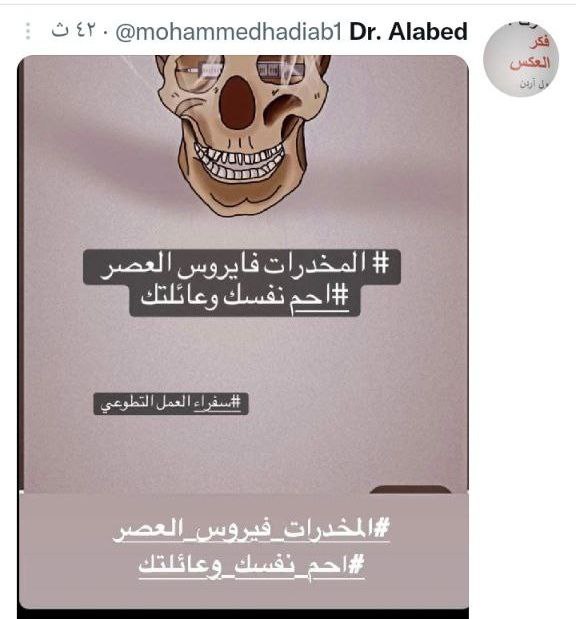Tap the #المخدرات فايروس العصر overlay sticker
Image resolution: width=576 pixels, height=619 pixels.
click(x=242, y=266)
